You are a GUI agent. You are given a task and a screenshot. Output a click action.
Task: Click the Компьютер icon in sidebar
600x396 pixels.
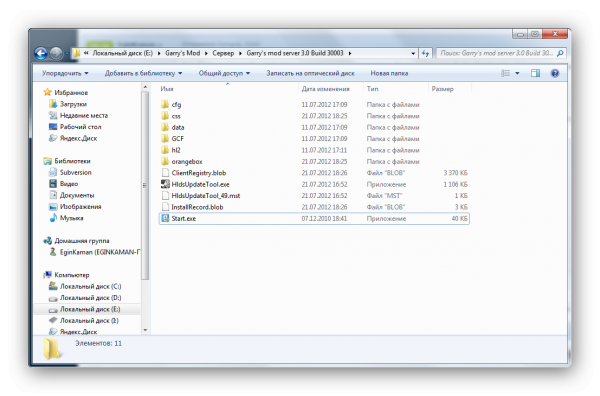(x=47, y=275)
